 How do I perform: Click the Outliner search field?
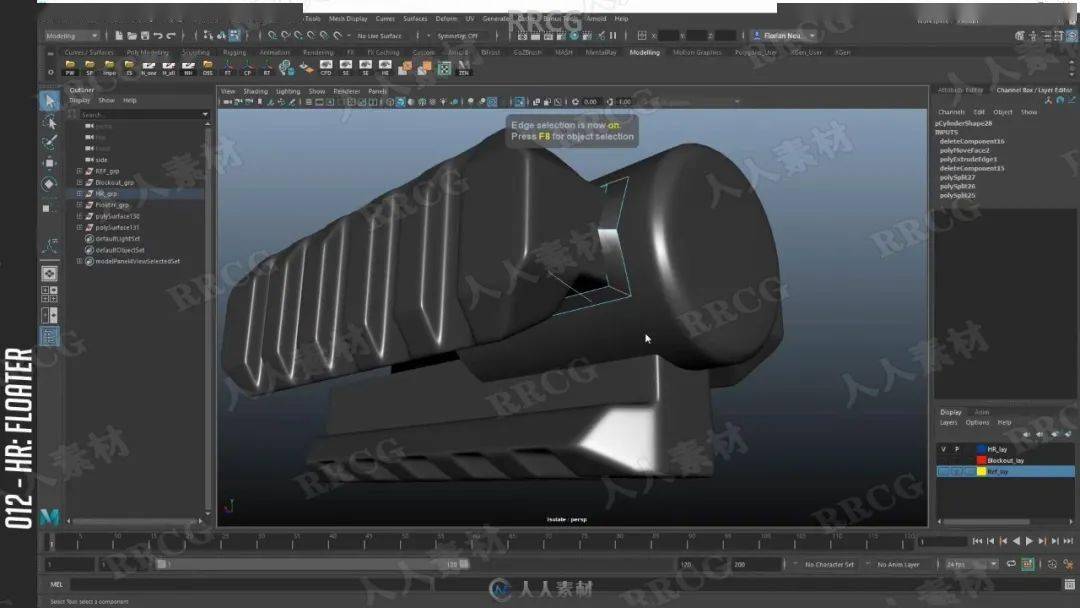click(140, 115)
